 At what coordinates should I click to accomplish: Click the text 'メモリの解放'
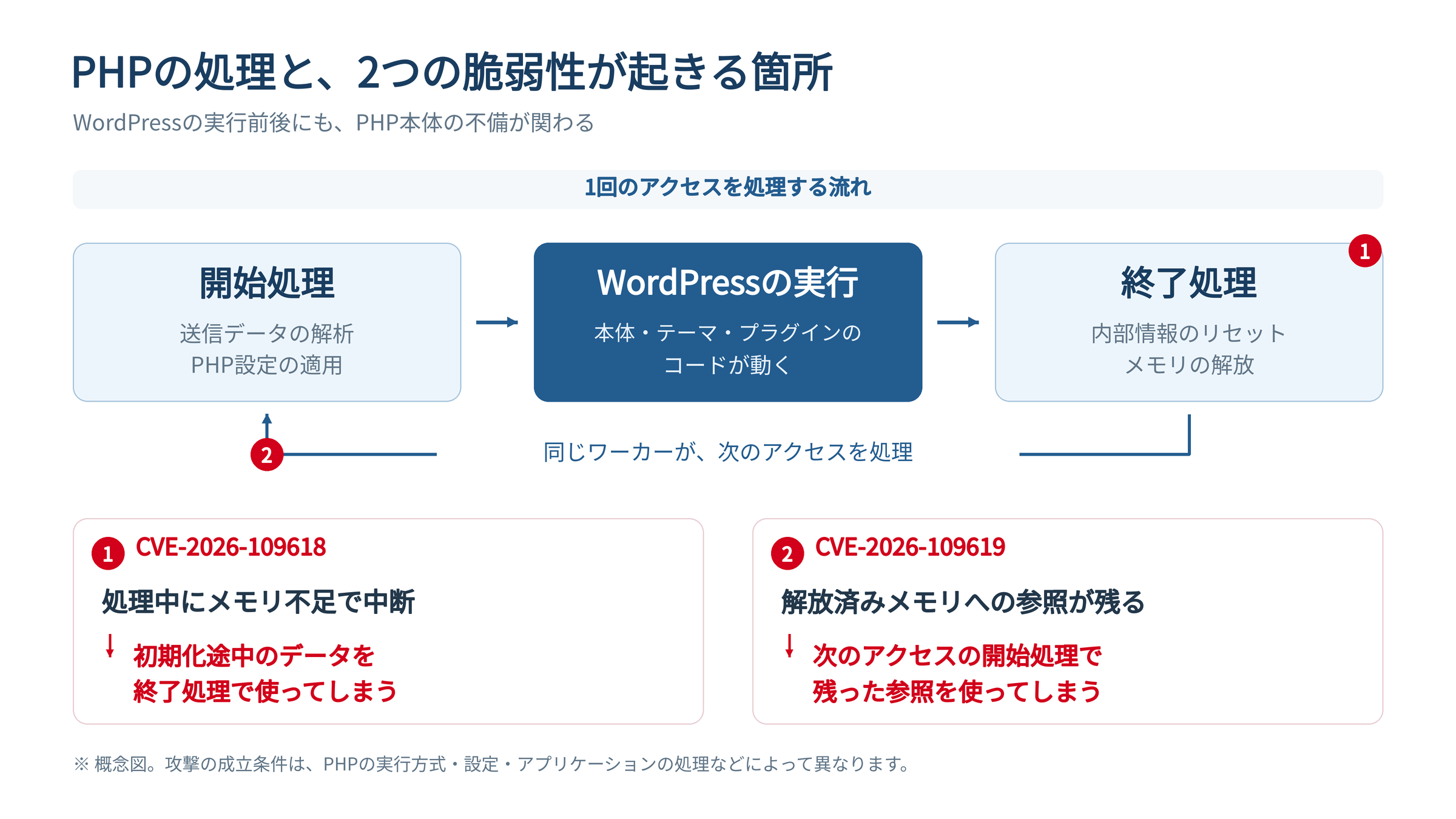[x=1189, y=365]
